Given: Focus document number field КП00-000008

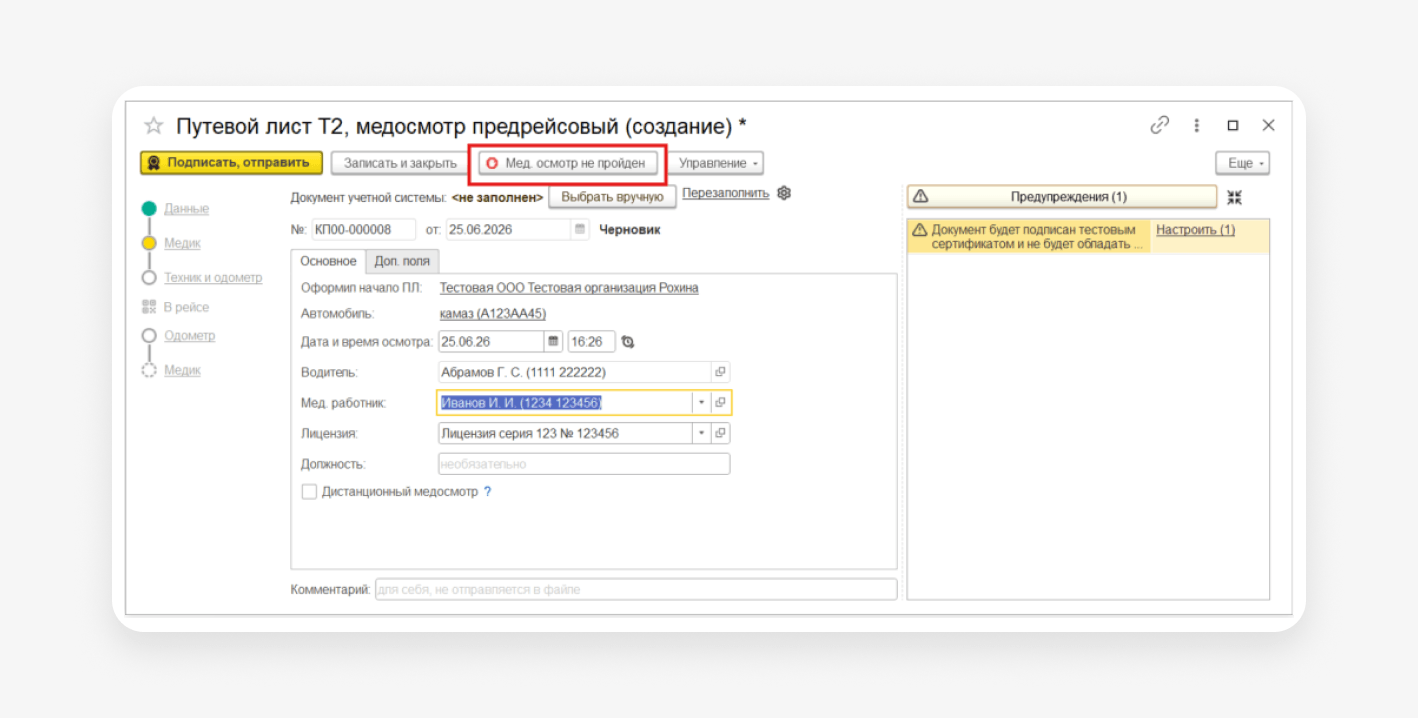Looking at the screenshot, I should 364,229.
